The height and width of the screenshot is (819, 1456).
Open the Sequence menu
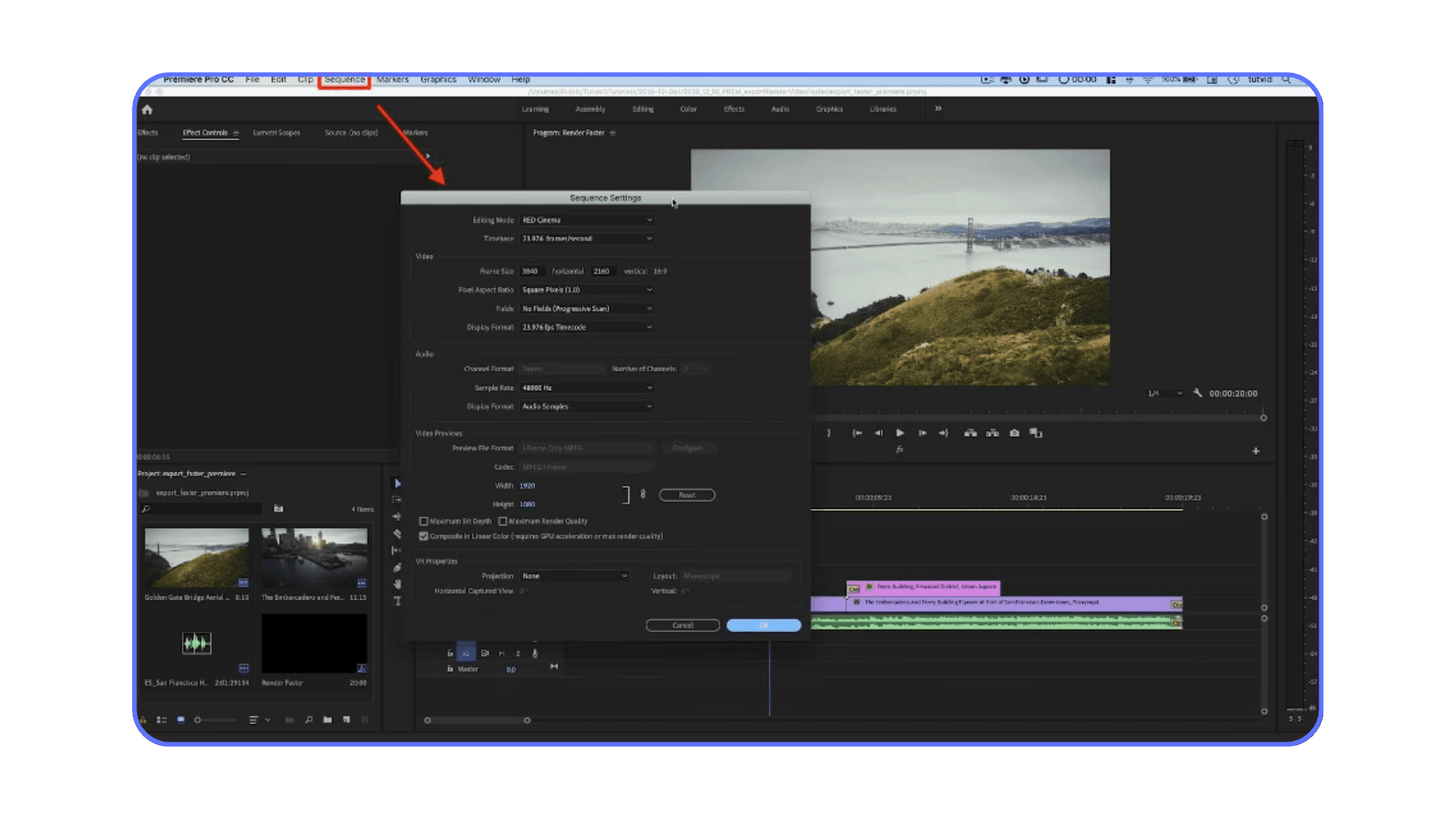click(344, 80)
